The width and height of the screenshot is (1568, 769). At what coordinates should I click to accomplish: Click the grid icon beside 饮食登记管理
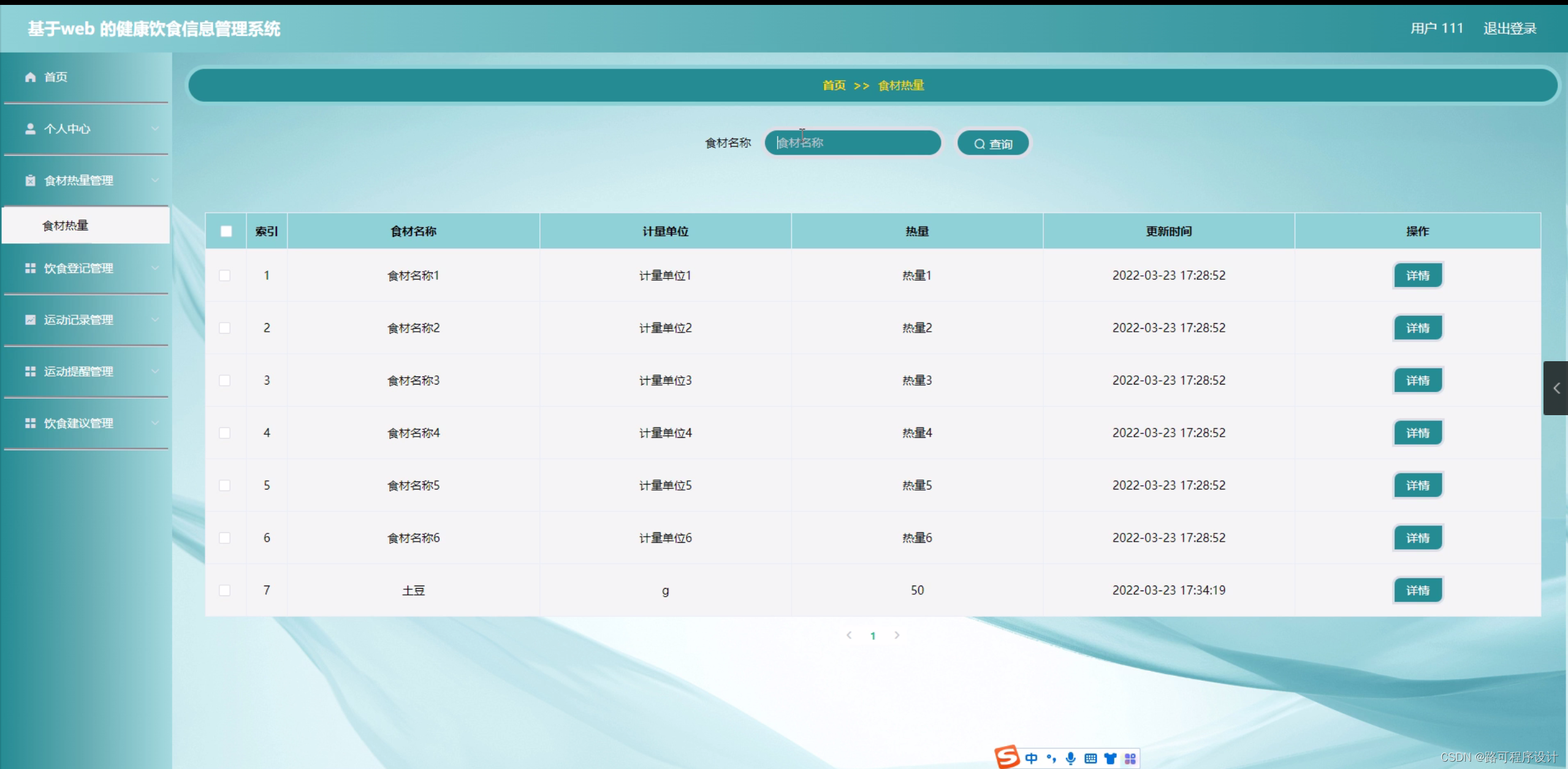pyautogui.click(x=30, y=268)
